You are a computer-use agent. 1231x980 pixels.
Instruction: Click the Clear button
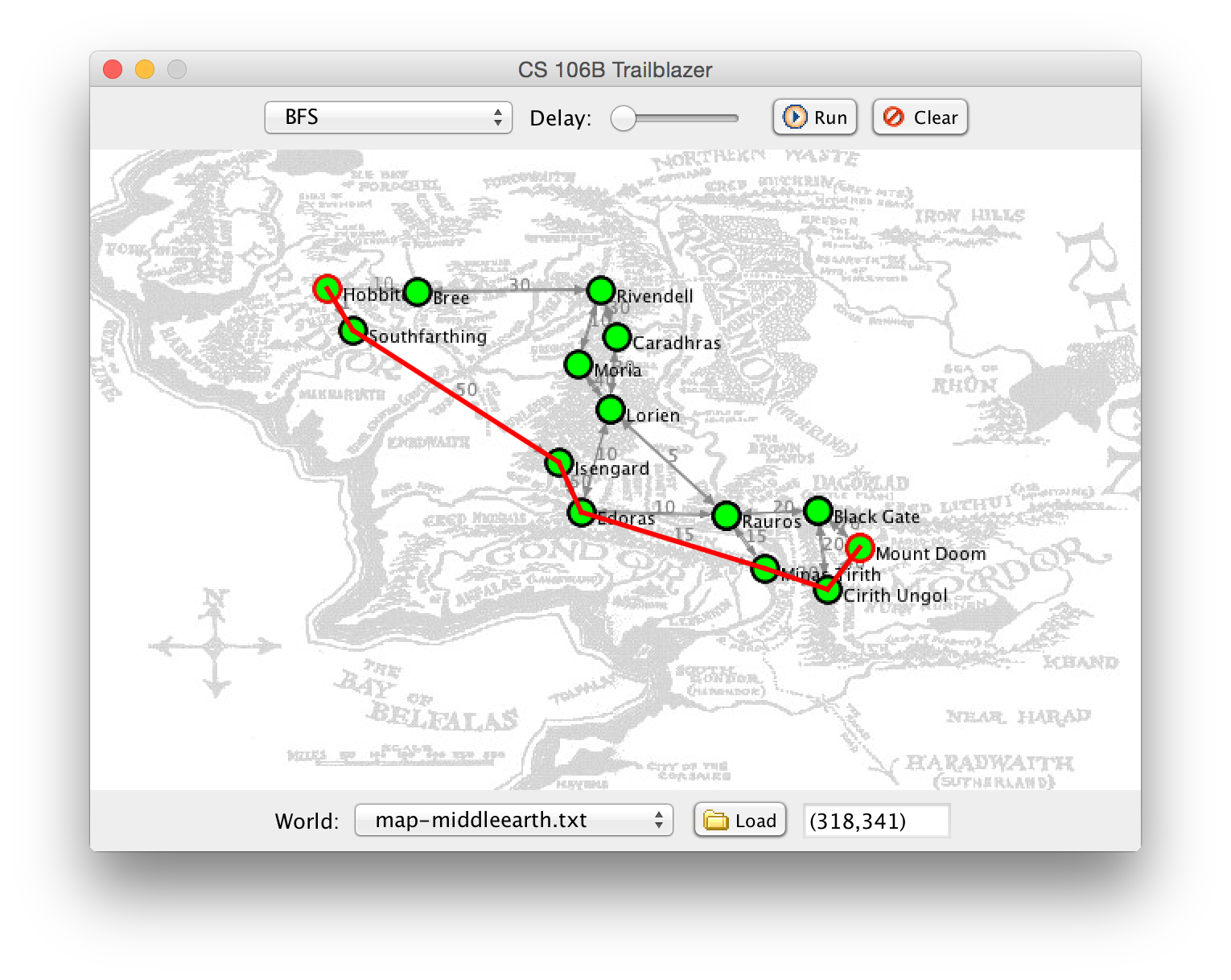point(920,117)
